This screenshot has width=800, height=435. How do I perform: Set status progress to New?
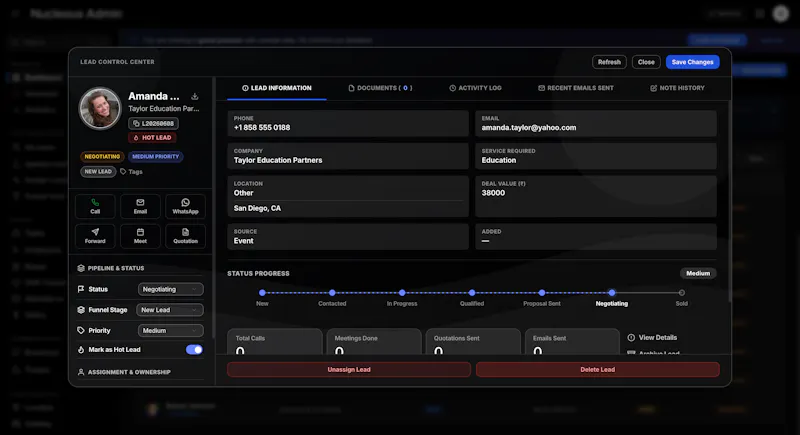coord(262,293)
